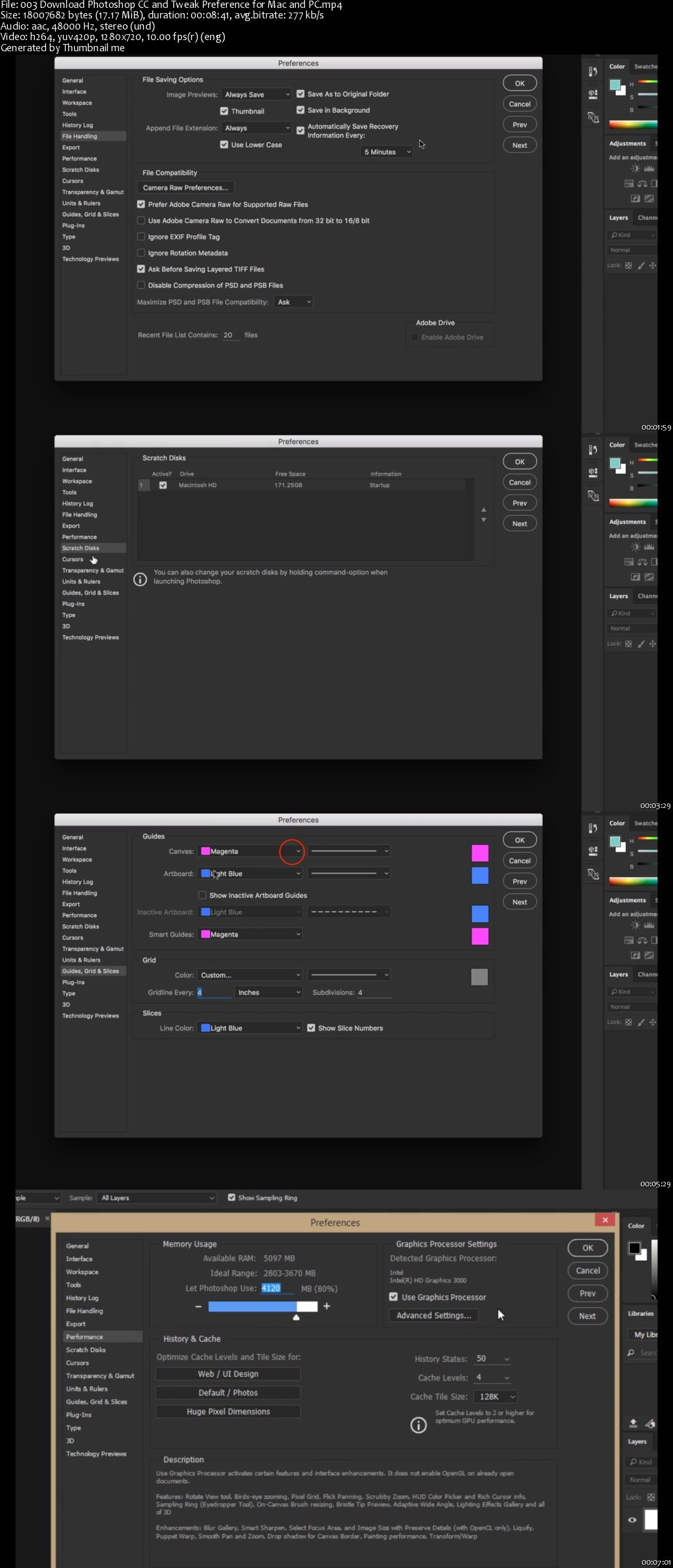
Task: Click info icon beside Cache Tile Size
Action: [419, 1425]
